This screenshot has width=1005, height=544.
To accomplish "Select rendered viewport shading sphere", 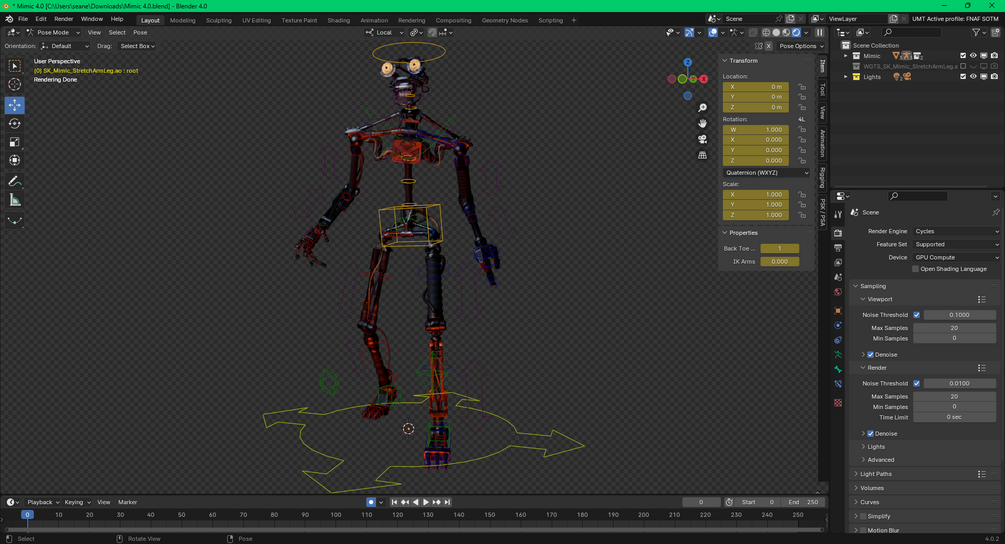I will [x=796, y=32].
